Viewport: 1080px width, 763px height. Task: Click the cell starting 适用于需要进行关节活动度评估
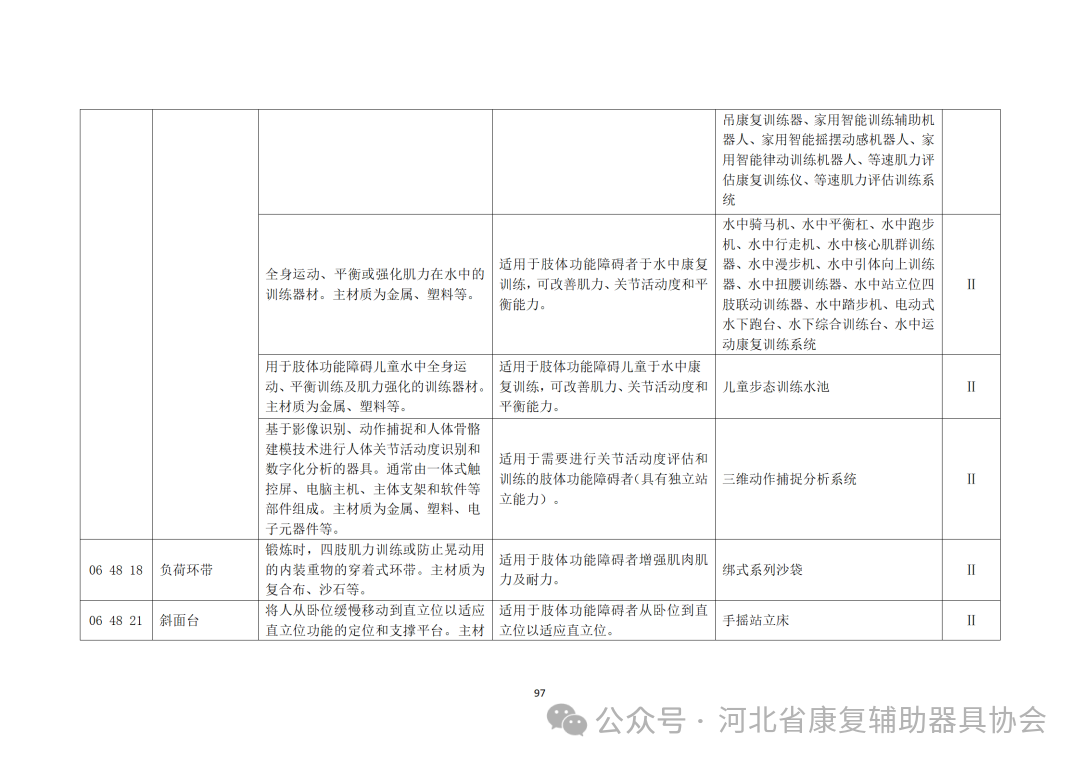point(604,479)
